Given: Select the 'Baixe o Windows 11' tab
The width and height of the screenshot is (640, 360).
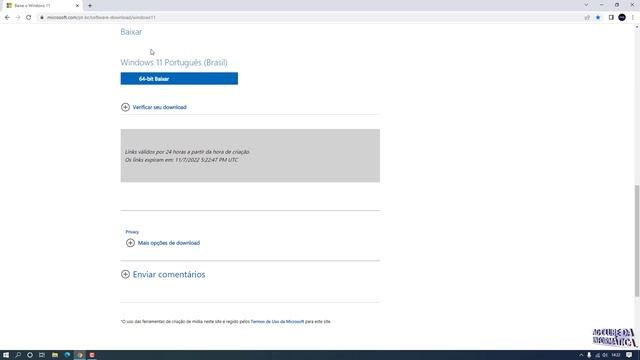Looking at the screenshot, I should pos(42,6).
